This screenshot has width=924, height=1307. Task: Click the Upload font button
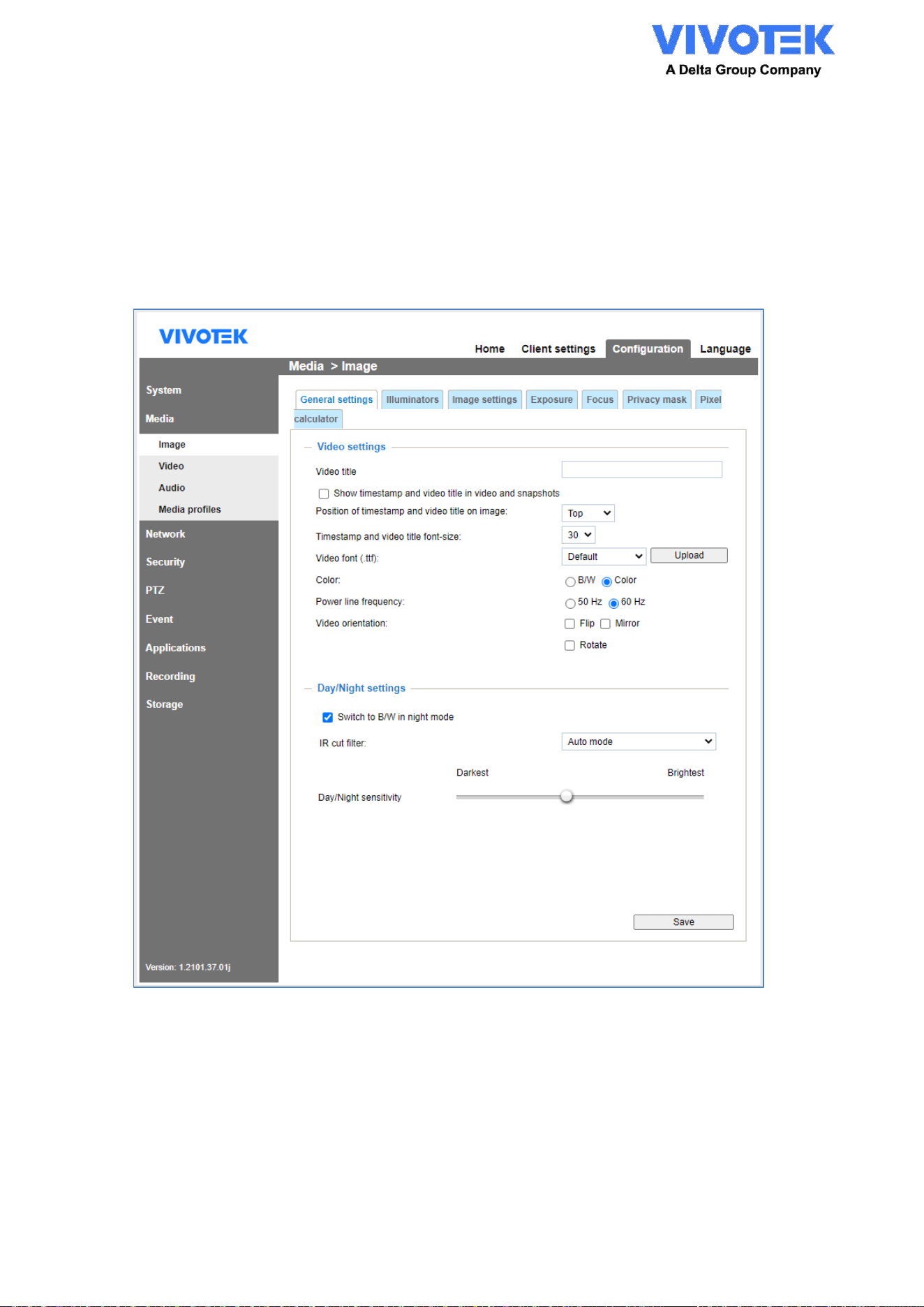click(x=689, y=555)
